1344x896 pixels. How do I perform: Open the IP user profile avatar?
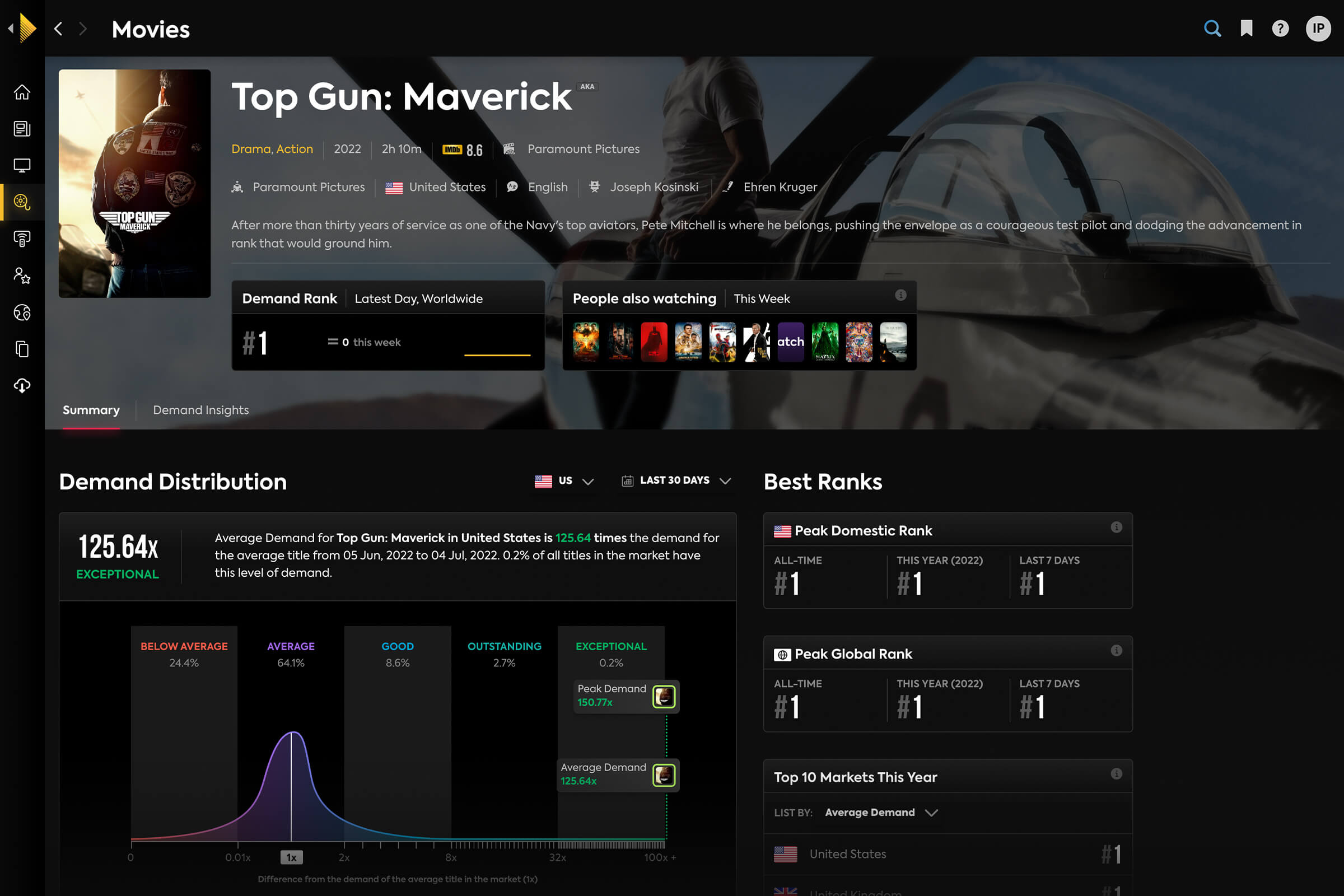tap(1318, 28)
